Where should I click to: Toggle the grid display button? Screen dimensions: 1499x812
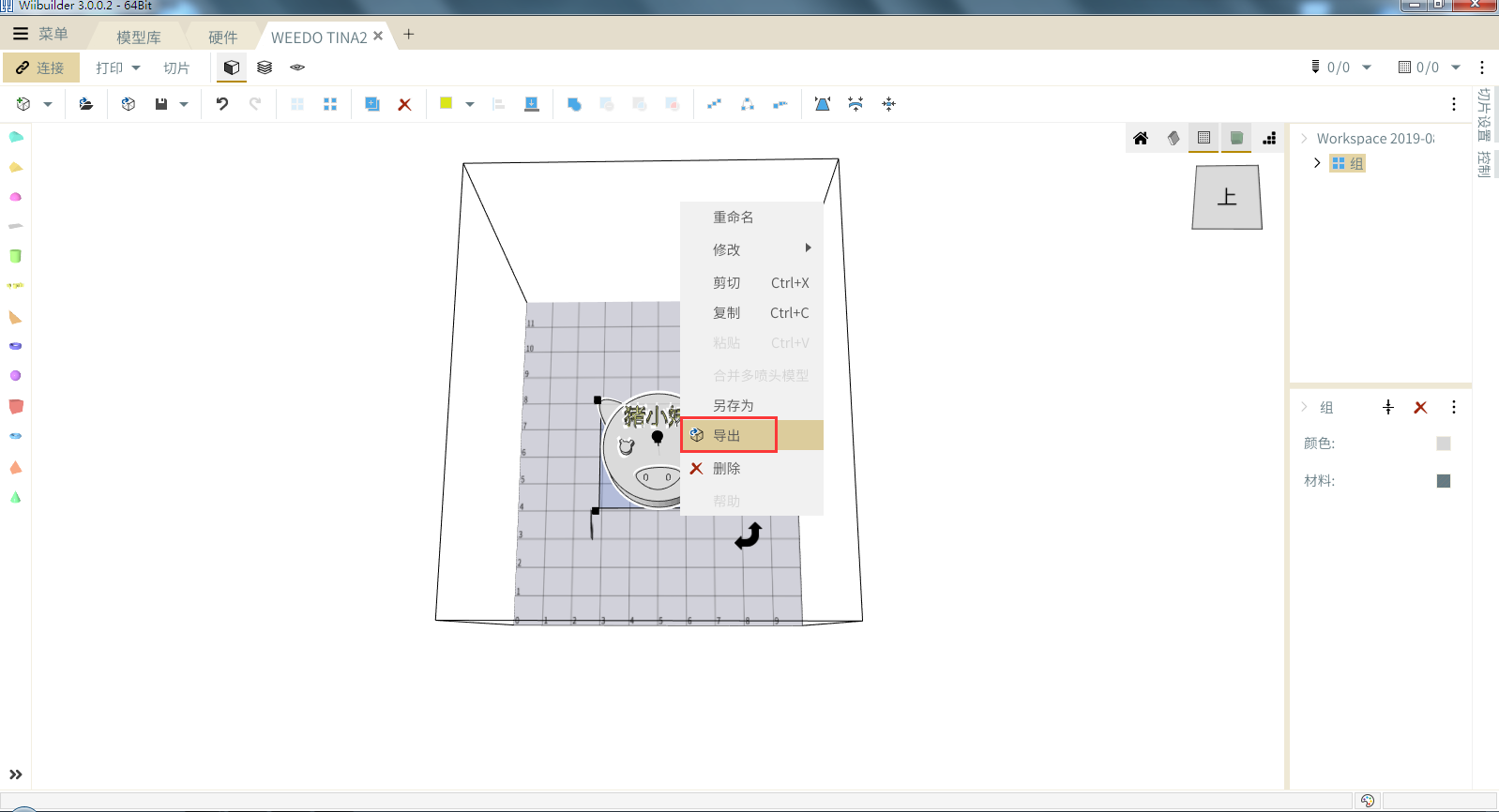click(x=1204, y=138)
